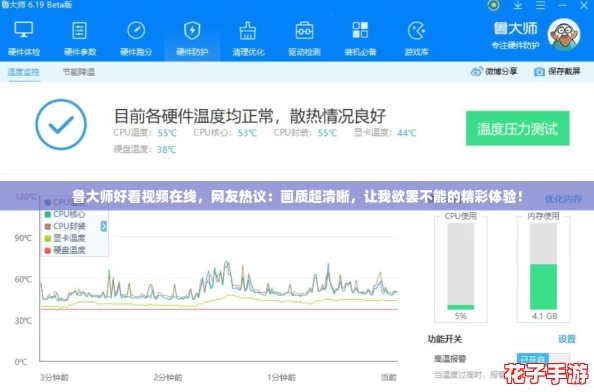Open the hamburger main menu in title bar
594x392 pixels.
pyautogui.click(x=541, y=5)
